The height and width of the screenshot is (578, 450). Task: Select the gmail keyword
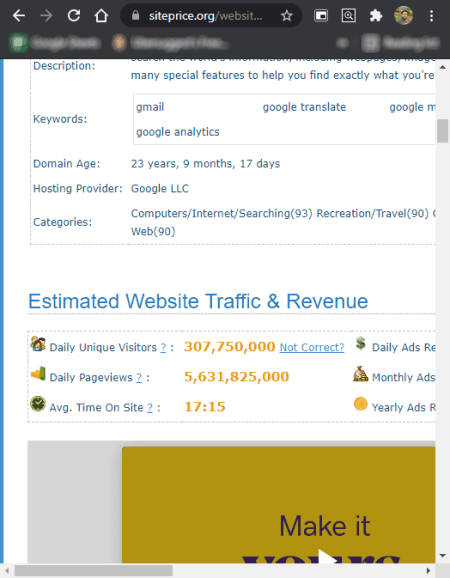point(150,107)
